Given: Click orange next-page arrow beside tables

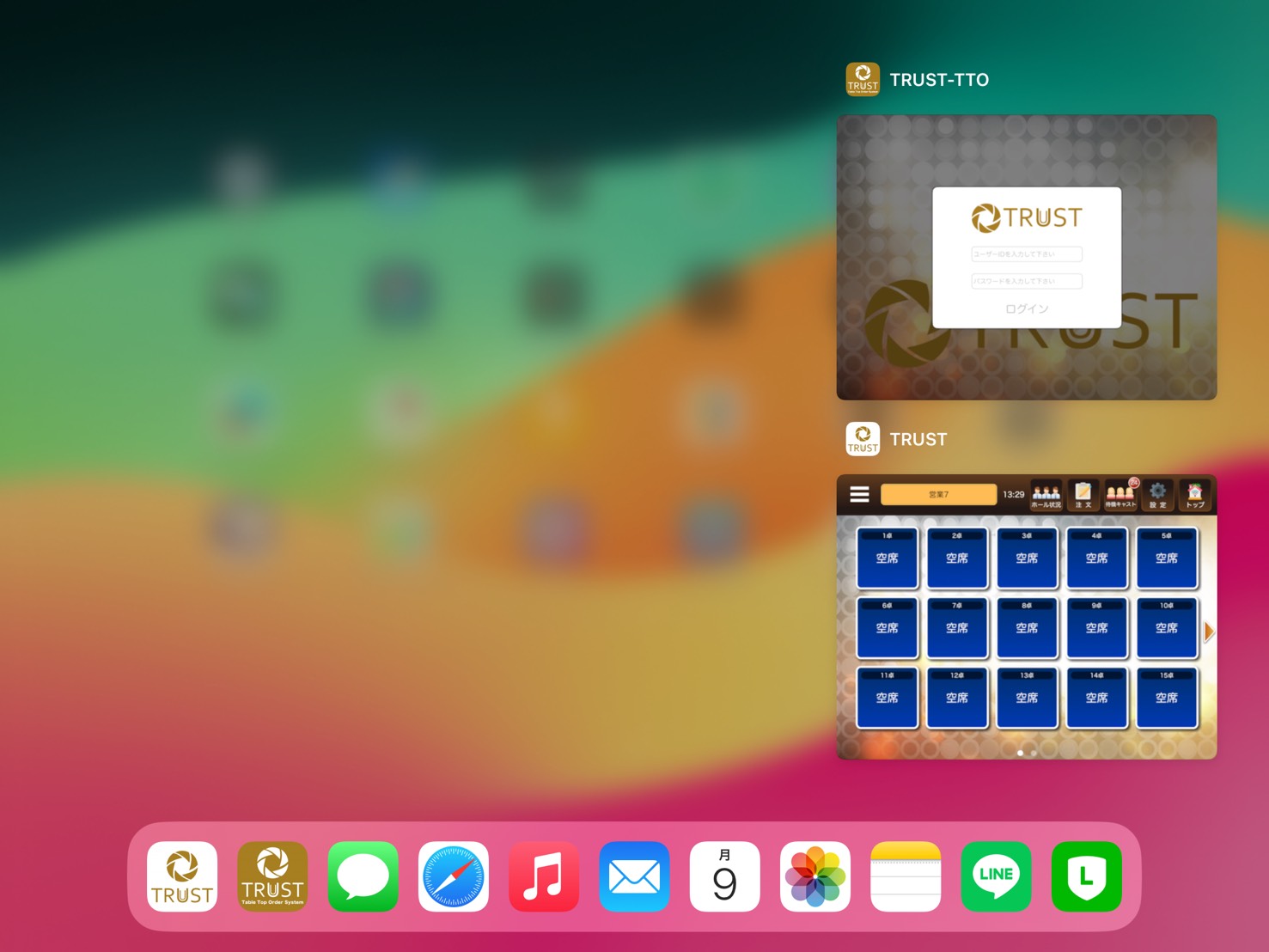Looking at the screenshot, I should (1209, 632).
